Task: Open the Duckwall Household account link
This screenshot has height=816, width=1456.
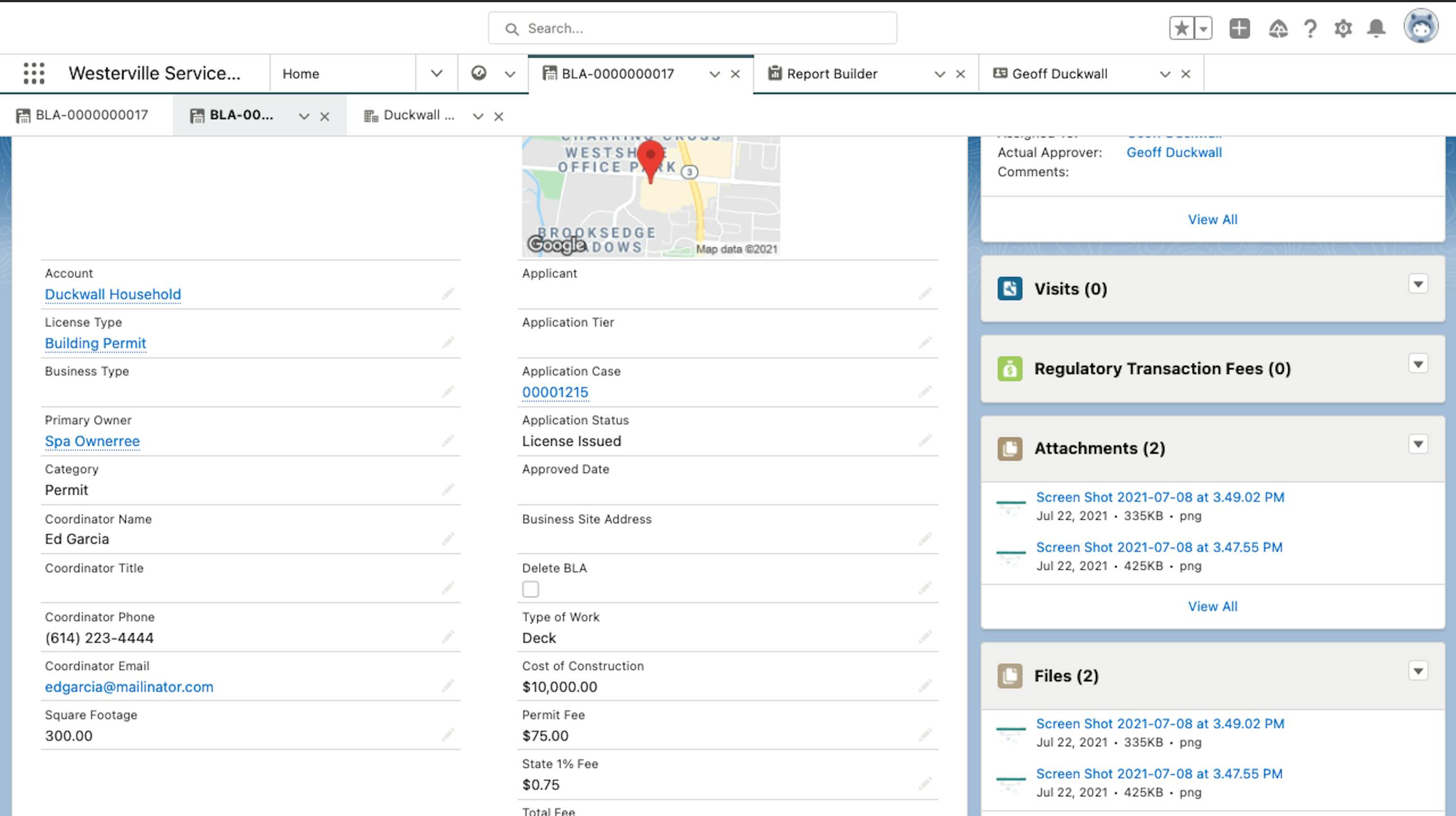Action: [x=113, y=294]
